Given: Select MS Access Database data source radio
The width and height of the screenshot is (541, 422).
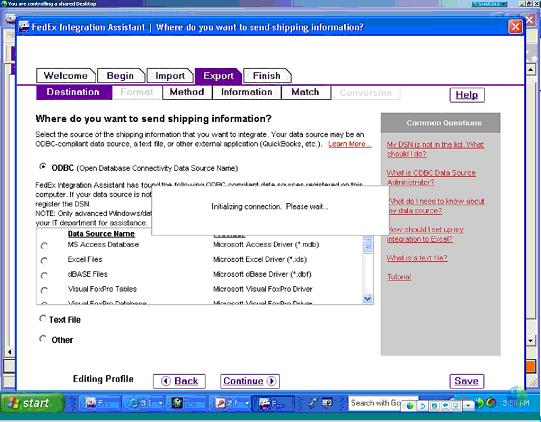Looking at the screenshot, I should click(x=44, y=246).
